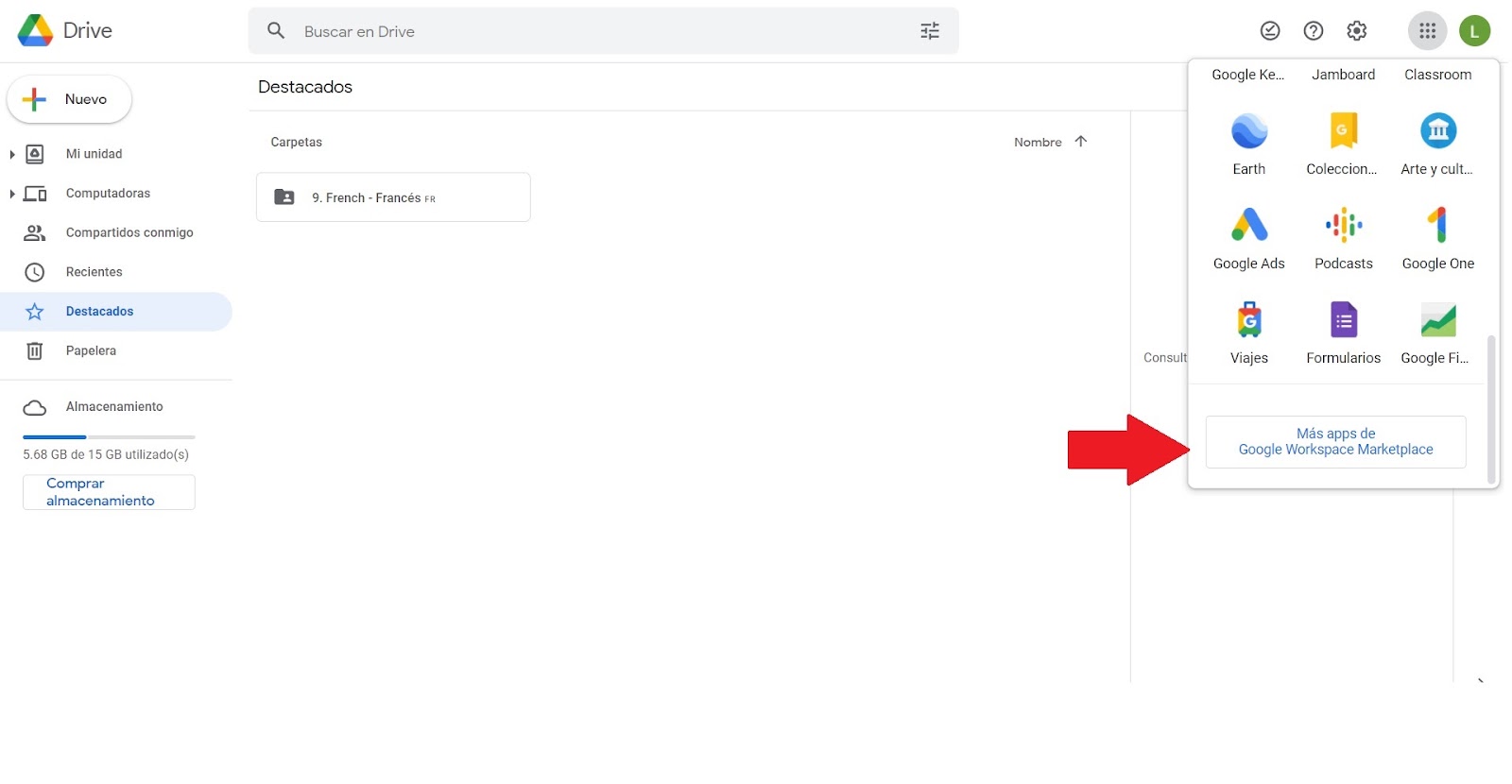Launch Podcasts app

(1344, 238)
